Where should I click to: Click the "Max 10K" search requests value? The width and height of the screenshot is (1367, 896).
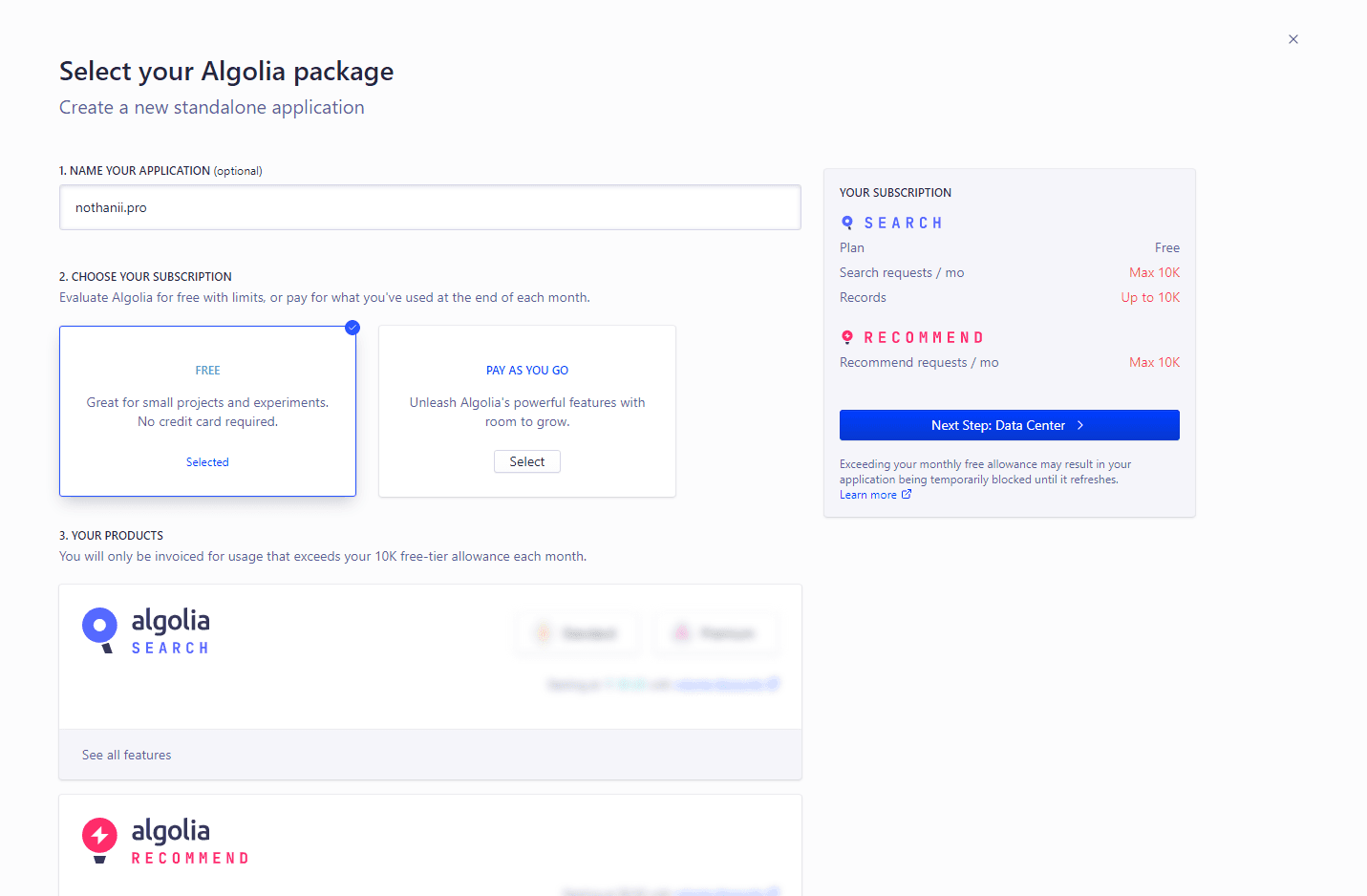point(1154,272)
